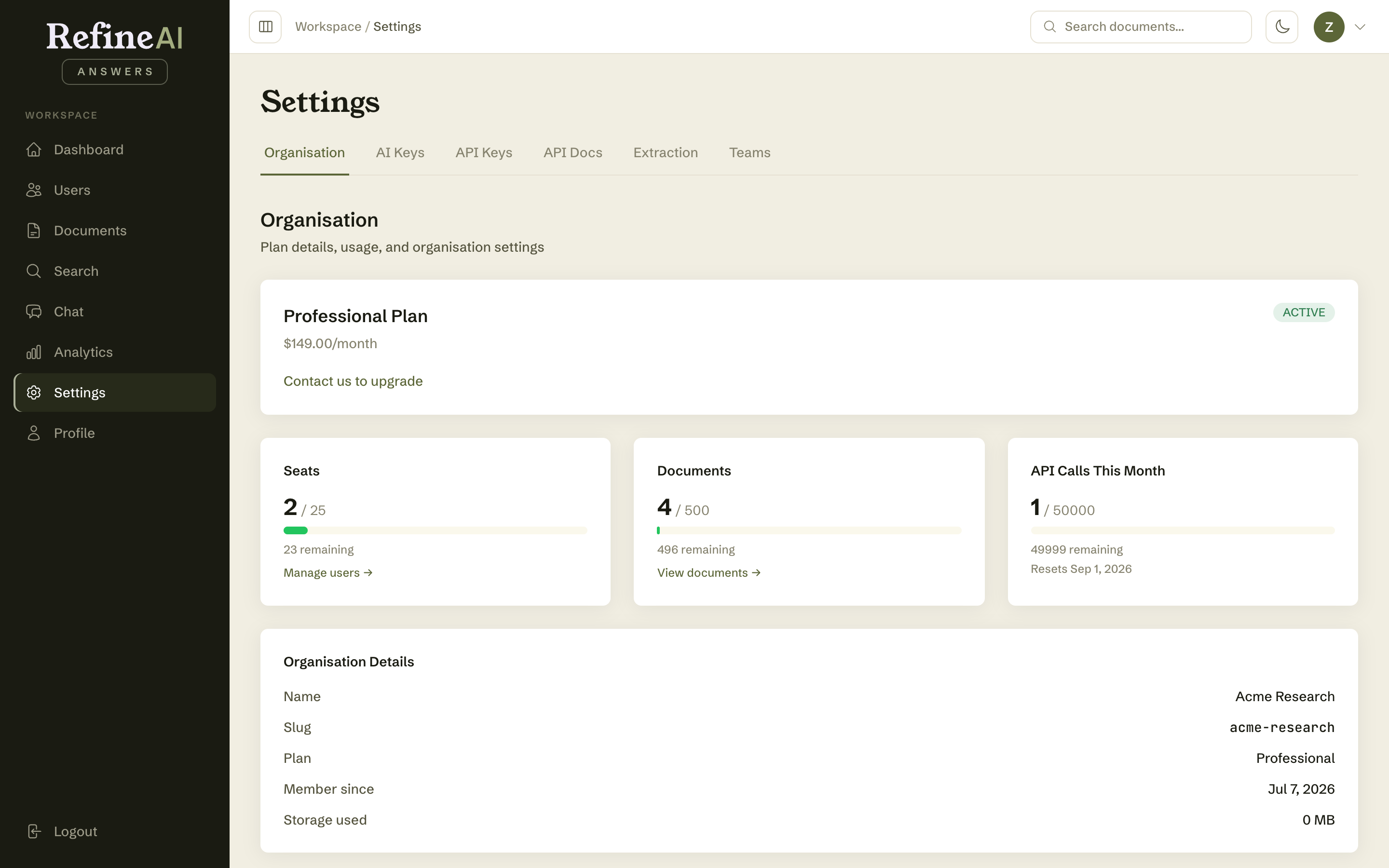The height and width of the screenshot is (868, 1389).
Task: Click the Documents file icon
Action: pos(34,231)
